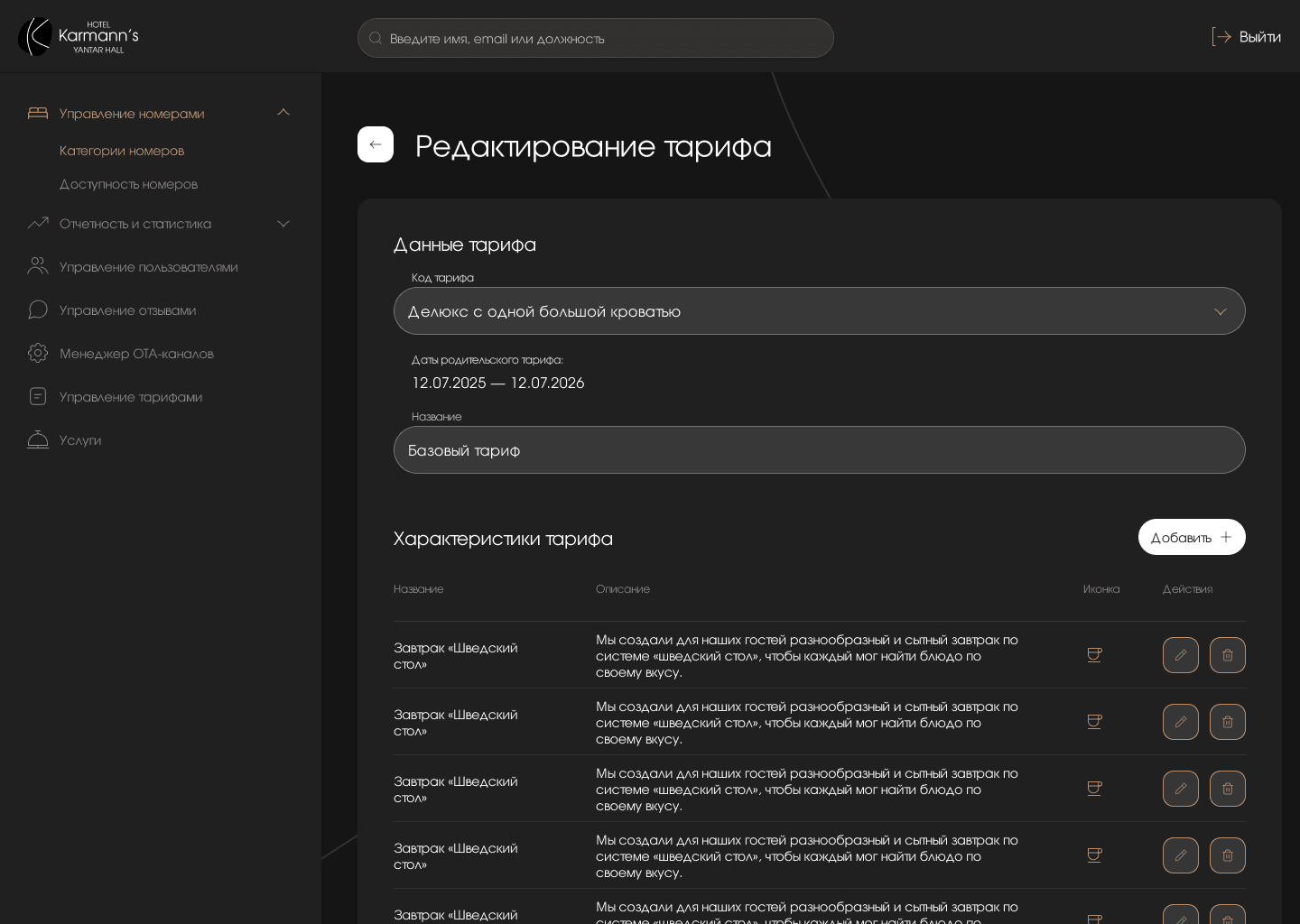The image size is (1300, 924).
Task: Select the bed icon for Управление номерами
Action: point(38,113)
